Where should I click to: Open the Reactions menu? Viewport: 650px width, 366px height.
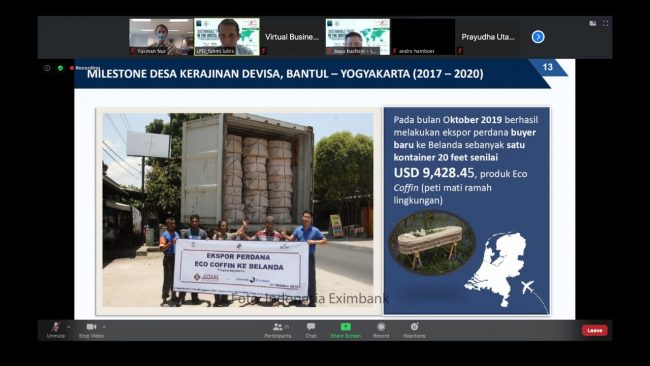[414, 330]
